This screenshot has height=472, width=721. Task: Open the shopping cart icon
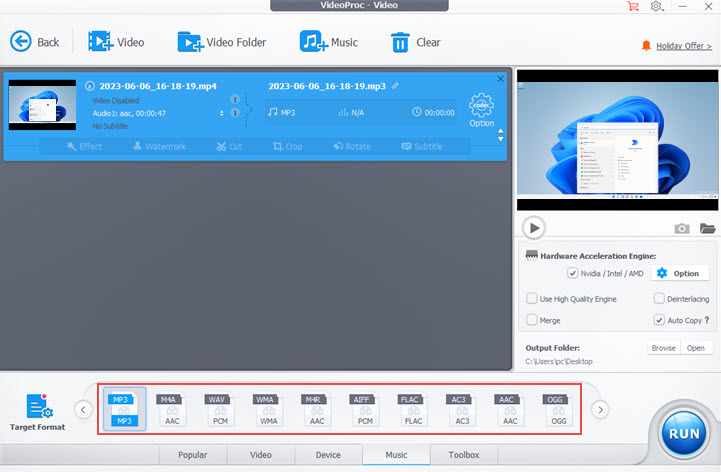[633, 6]
